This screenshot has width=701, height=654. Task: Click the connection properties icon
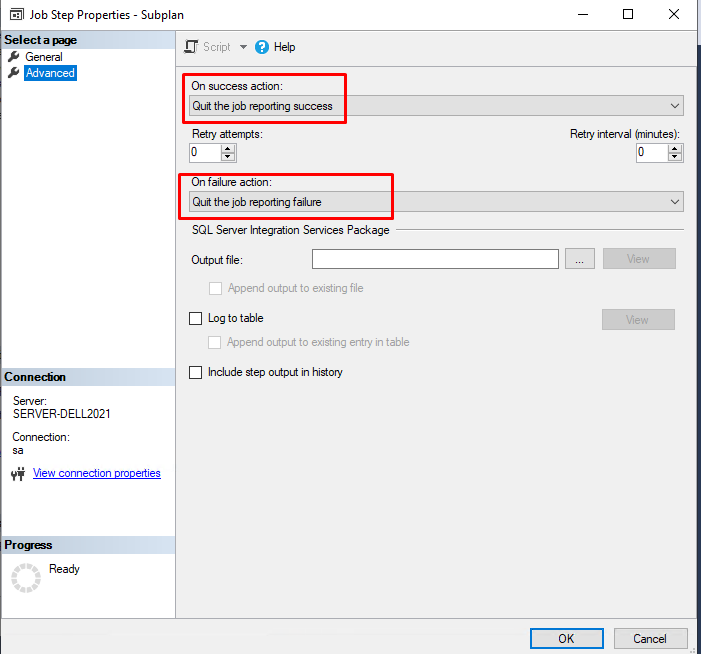point(17,474)
